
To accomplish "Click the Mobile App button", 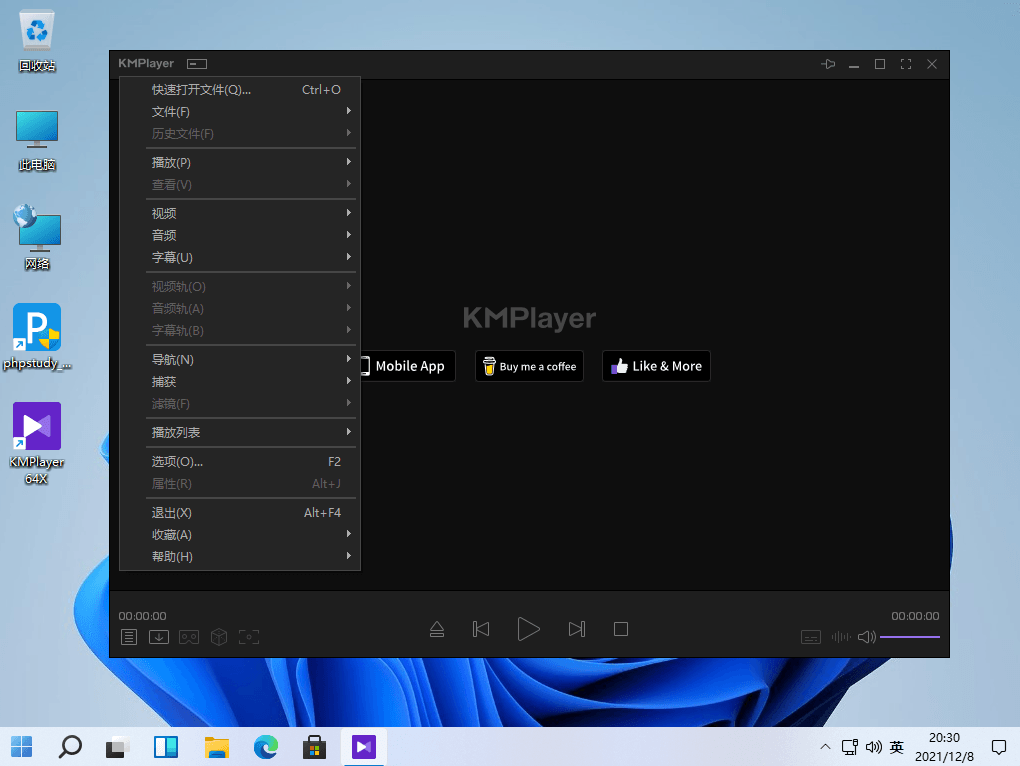I will click(408, 366).
